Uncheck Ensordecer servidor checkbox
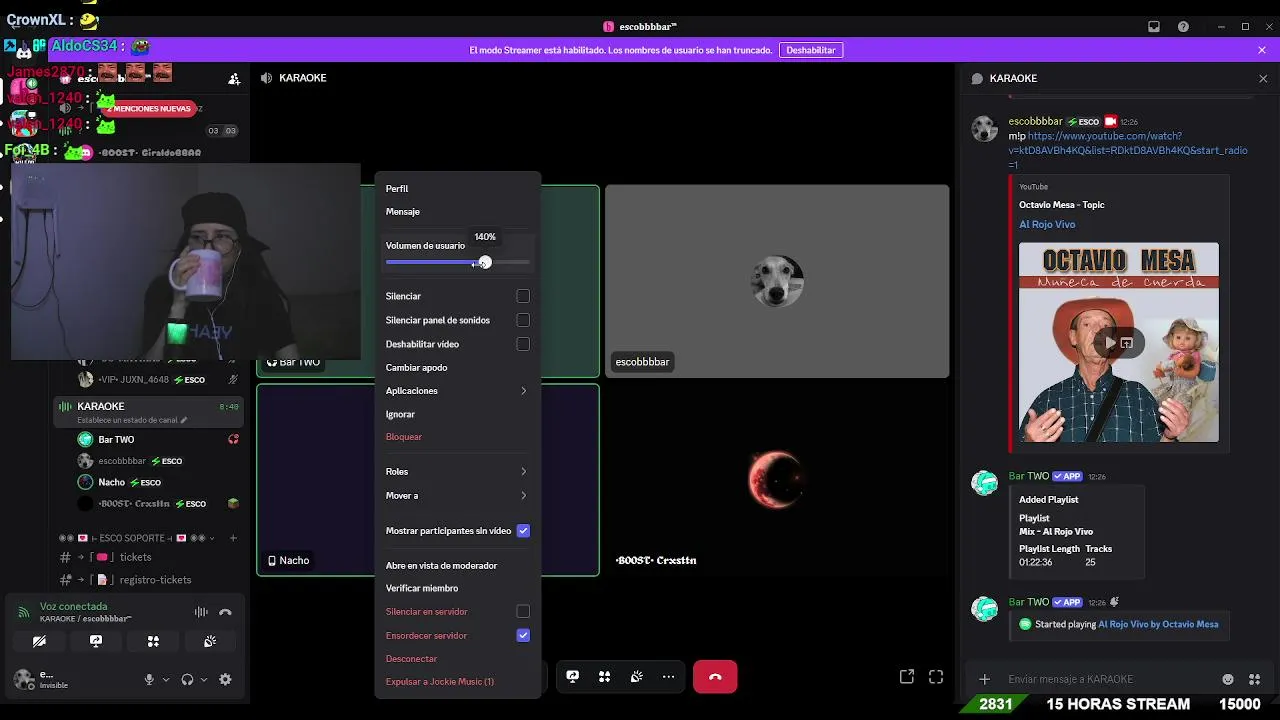Screen dimensions: 1280x720 [x=523, y=635]
